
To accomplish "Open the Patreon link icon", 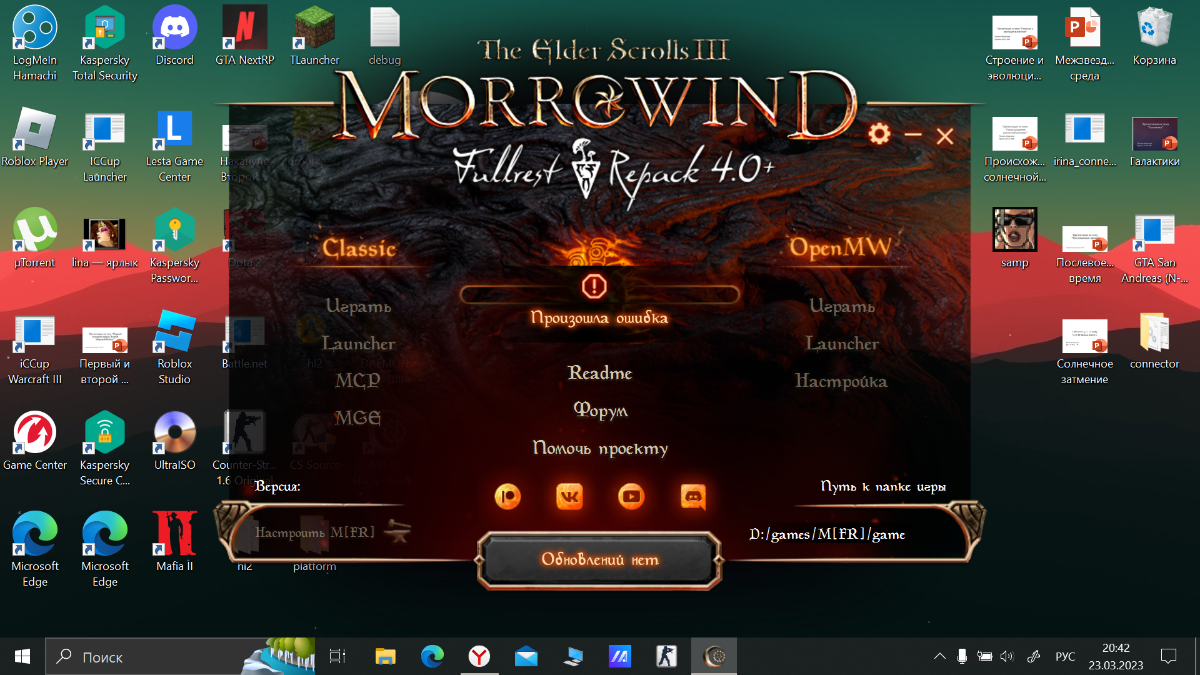I will [x=509, y=496].
